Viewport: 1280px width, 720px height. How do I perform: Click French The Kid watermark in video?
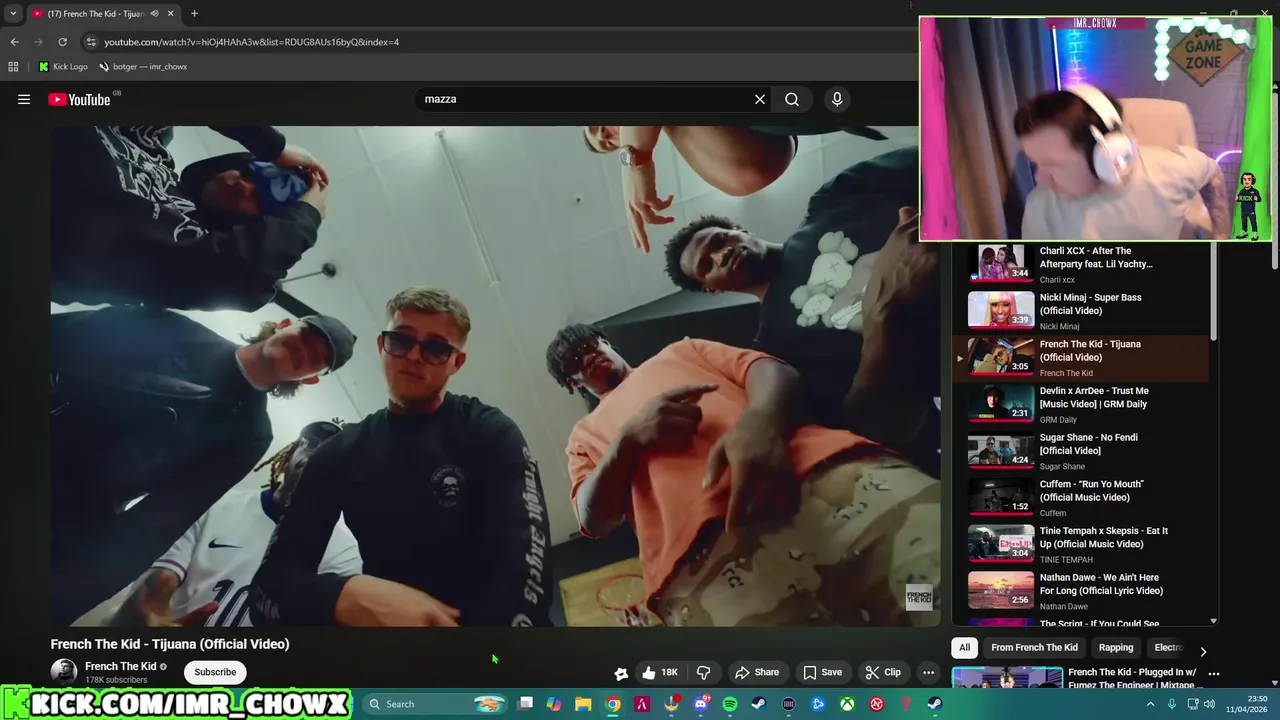919,598
